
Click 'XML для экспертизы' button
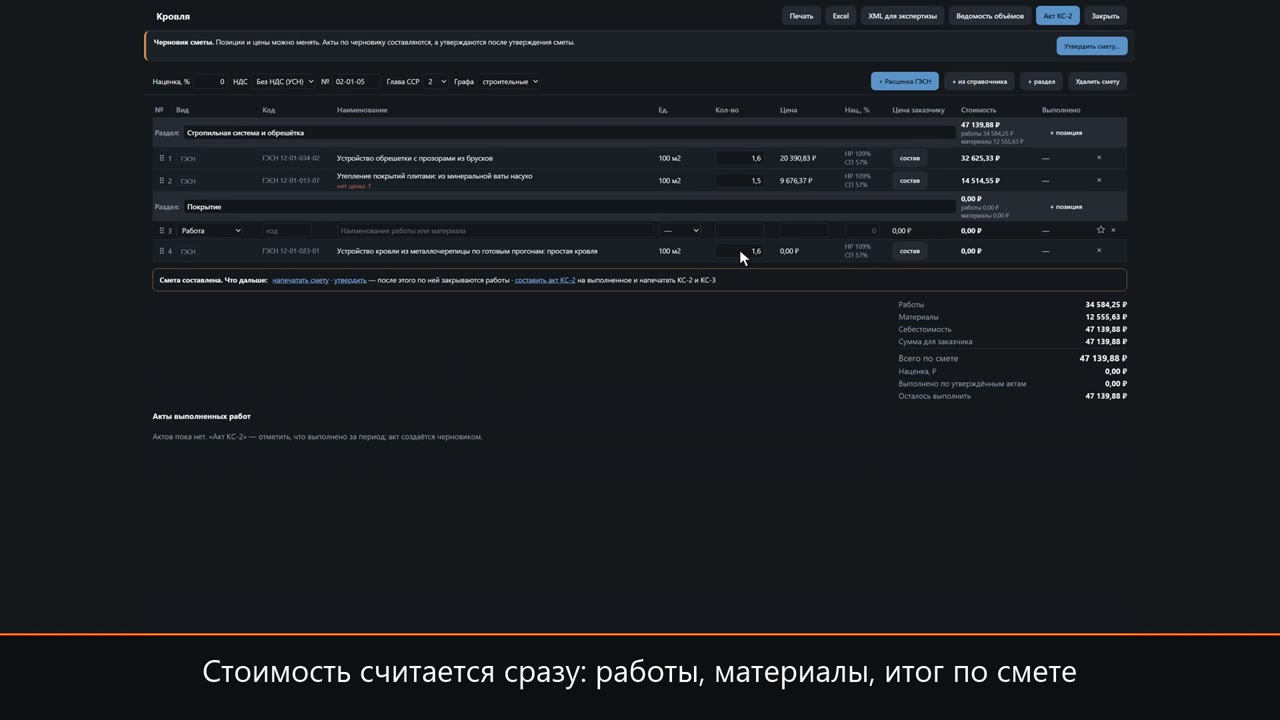point(902,16)
